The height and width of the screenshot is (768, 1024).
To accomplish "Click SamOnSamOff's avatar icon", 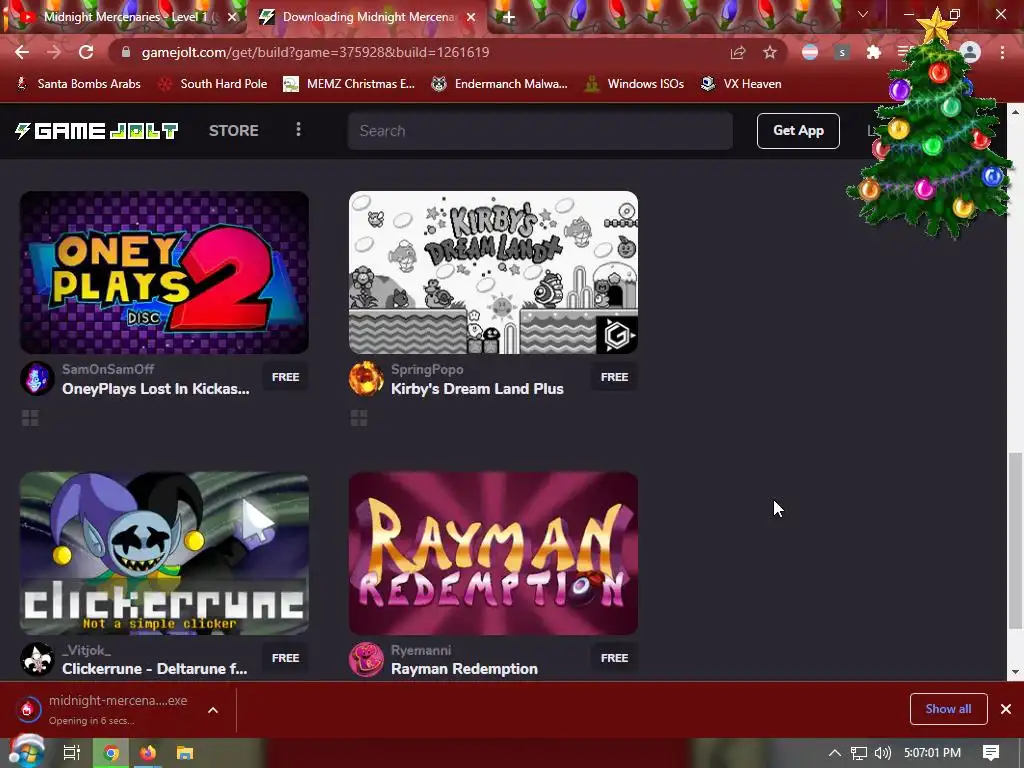I will (x=37, y=379).
